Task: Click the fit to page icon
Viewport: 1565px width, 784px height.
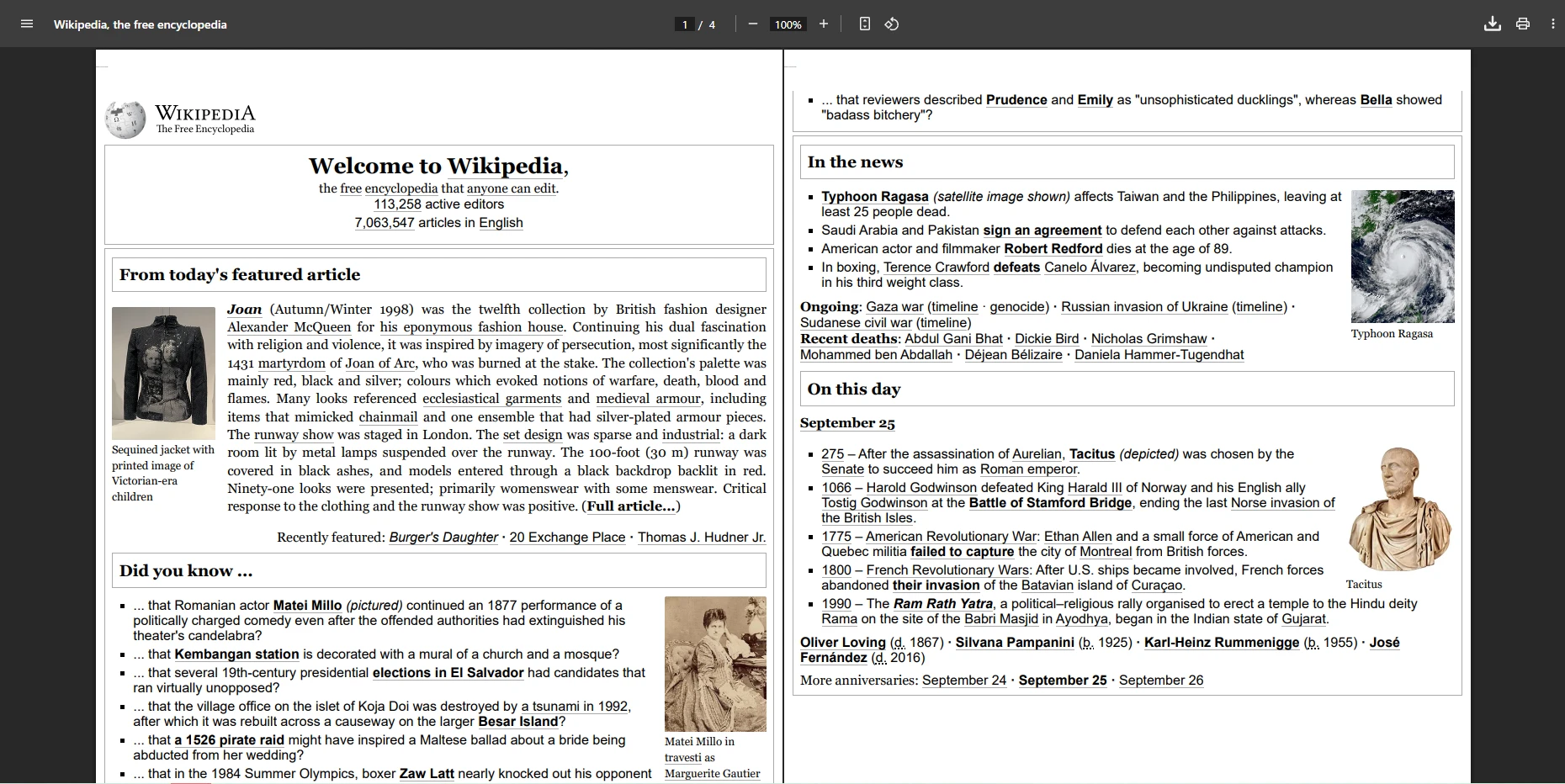Action: [865, 24]
